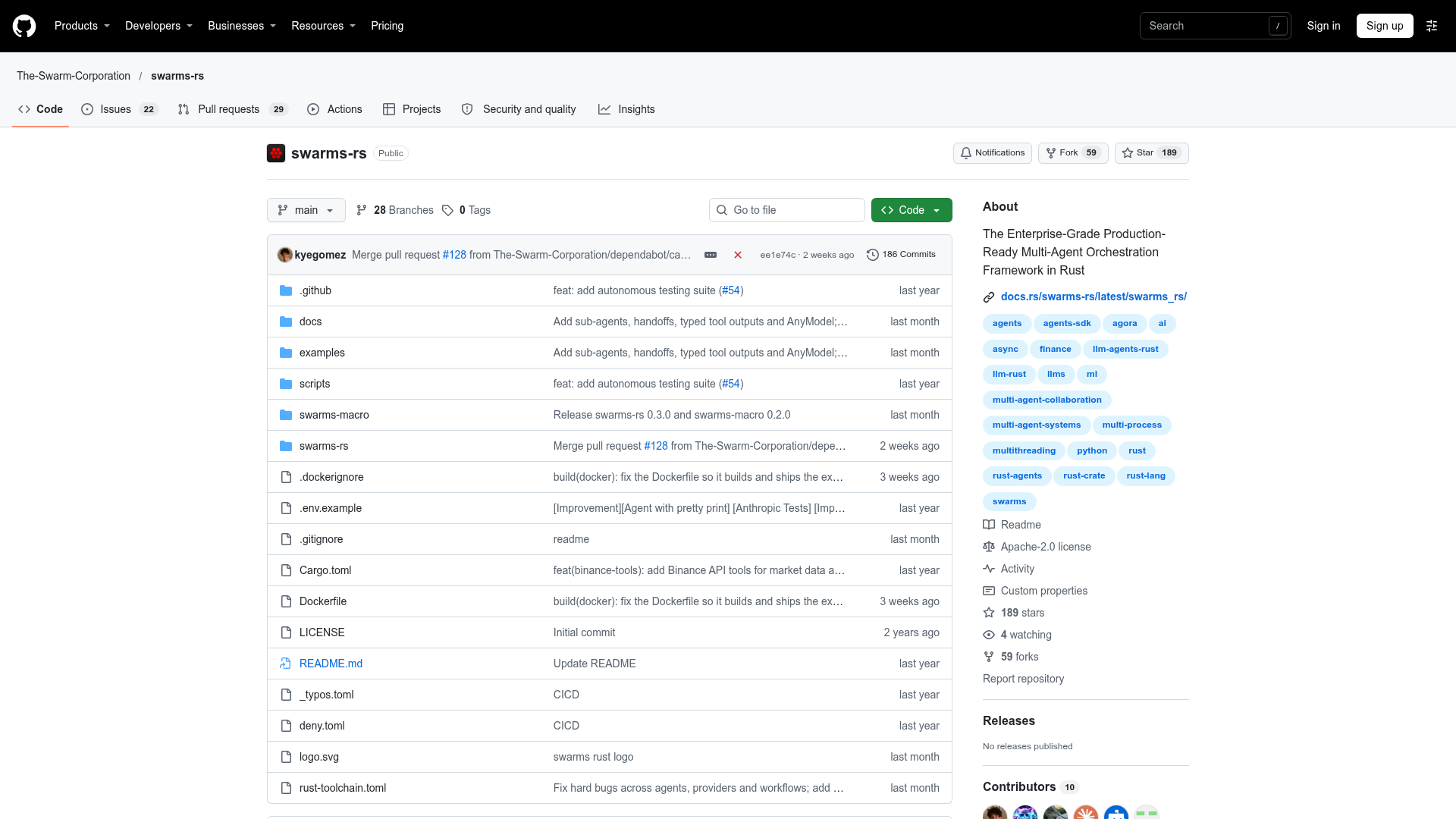Click the fork icon next to 59 forks
The height and width of the screenshot is (819, 1456).
point(989,657)
